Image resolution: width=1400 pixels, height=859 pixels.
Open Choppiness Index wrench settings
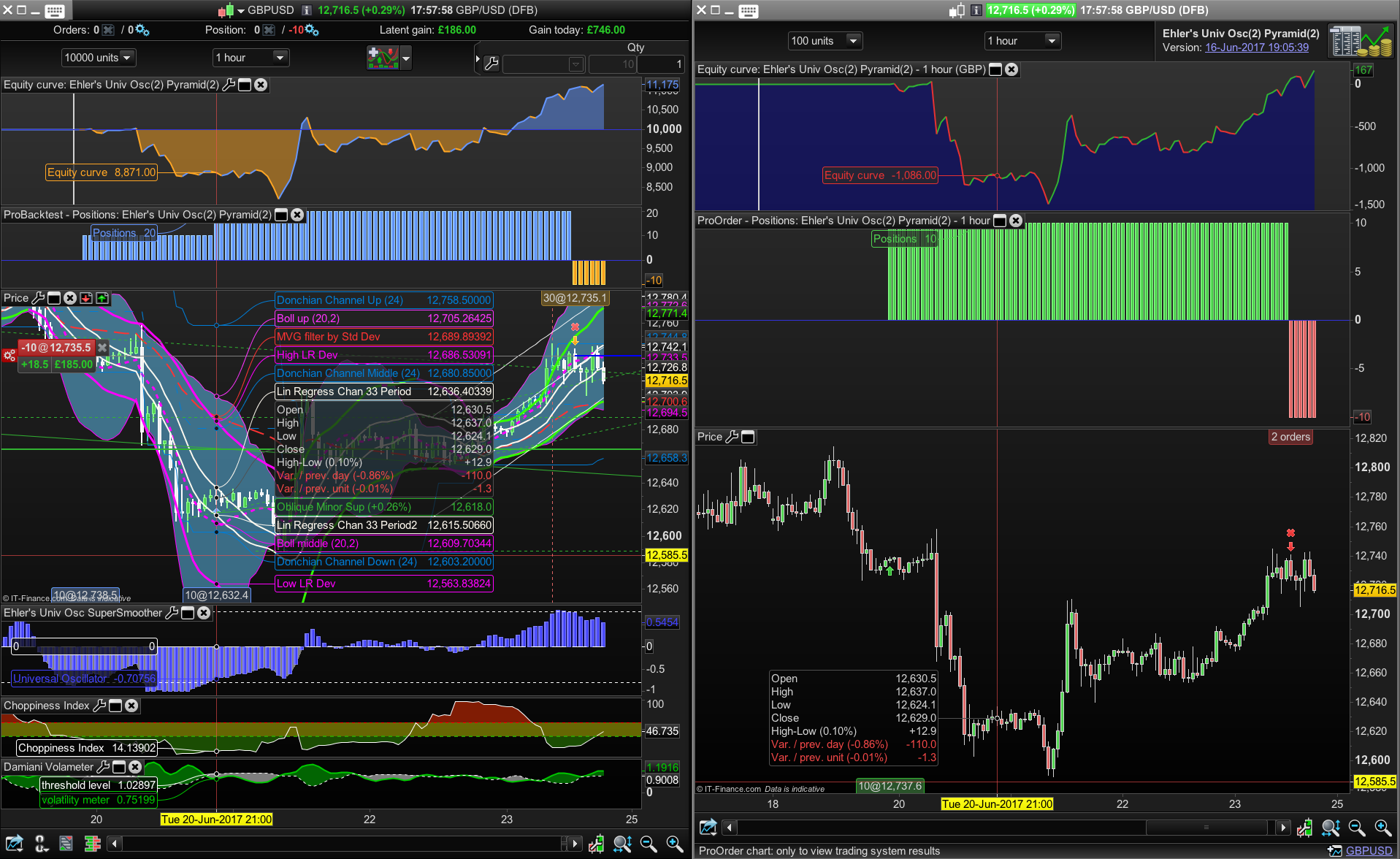click(x=99, y=706)
